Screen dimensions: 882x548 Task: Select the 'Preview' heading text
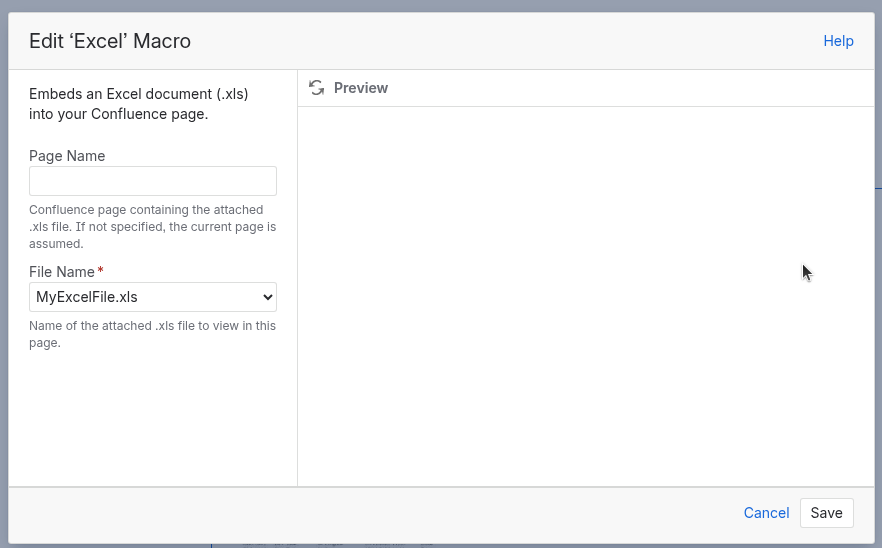pos(361,88)
